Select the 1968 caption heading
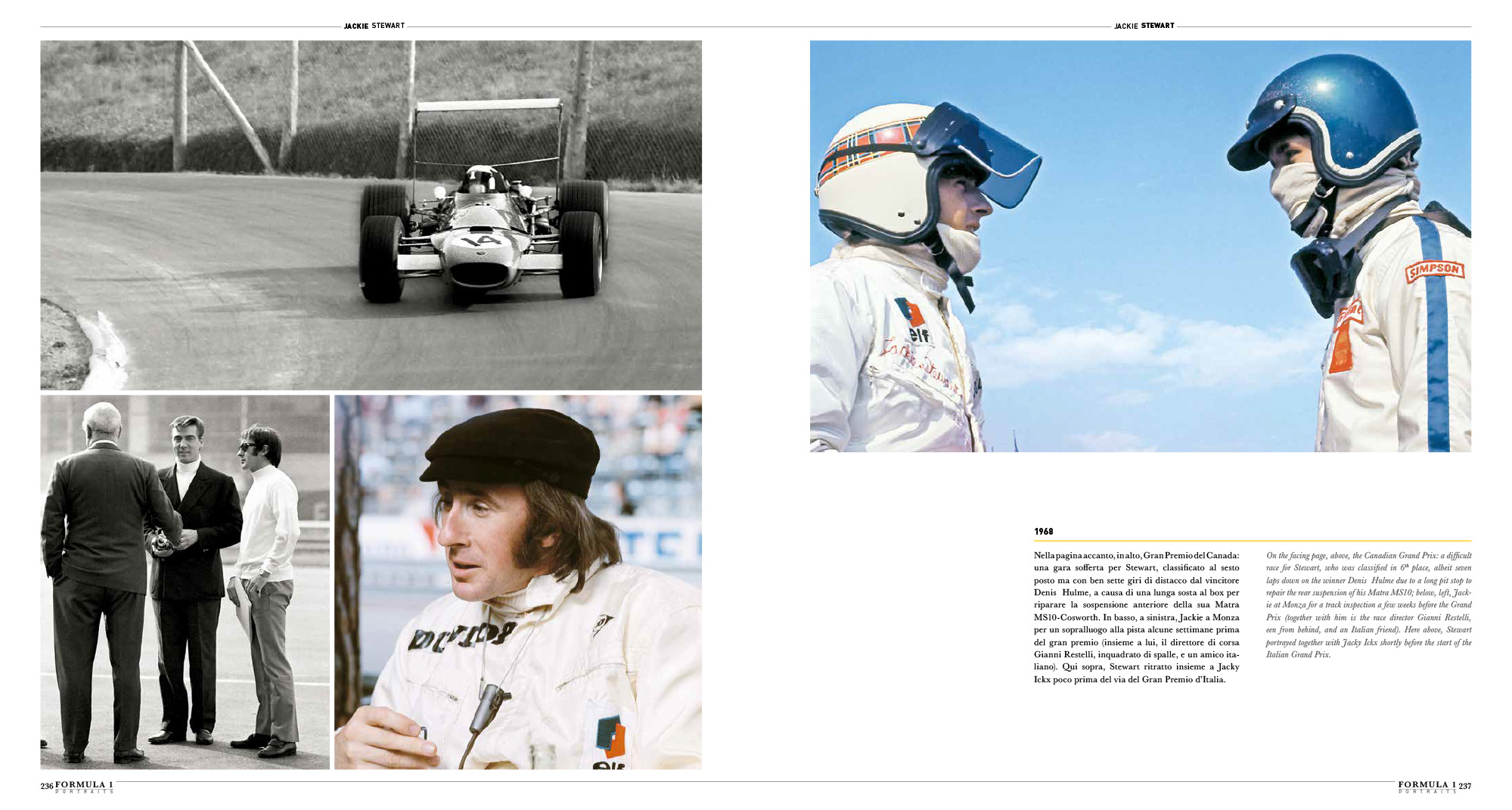This screenshot has height=810, width=1512. click(1044, 532)
